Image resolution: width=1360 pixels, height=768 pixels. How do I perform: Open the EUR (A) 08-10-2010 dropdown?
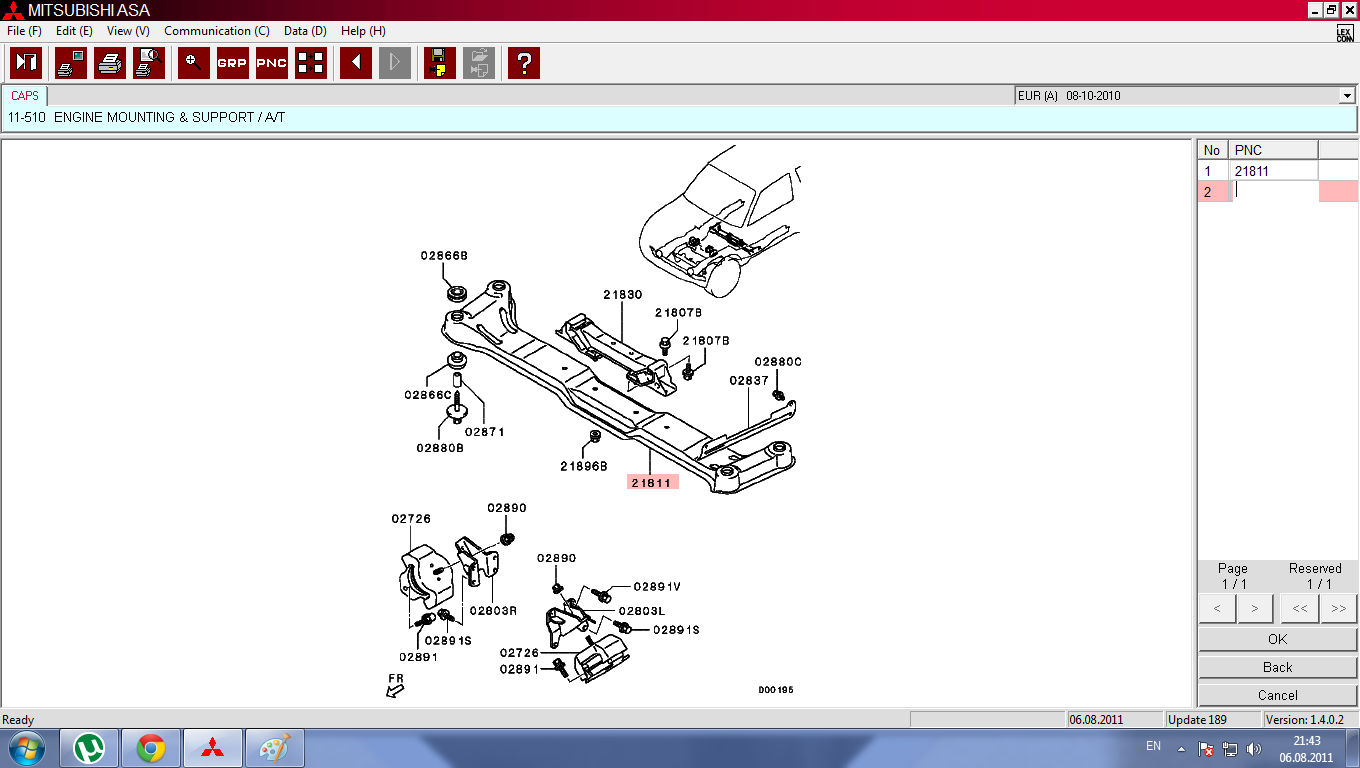click(1346, 96)
